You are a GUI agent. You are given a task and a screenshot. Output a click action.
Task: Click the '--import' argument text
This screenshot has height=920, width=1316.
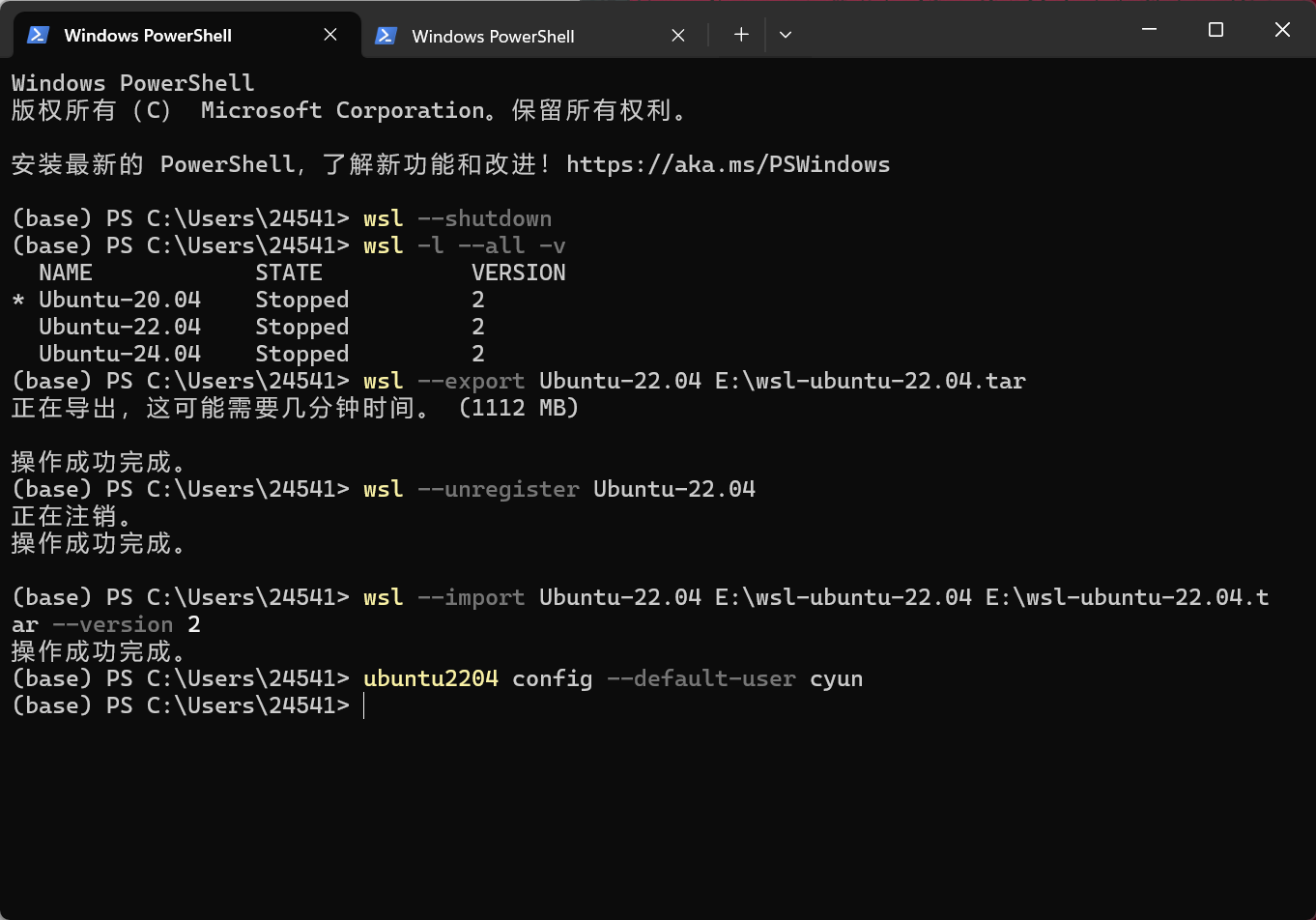472,597
